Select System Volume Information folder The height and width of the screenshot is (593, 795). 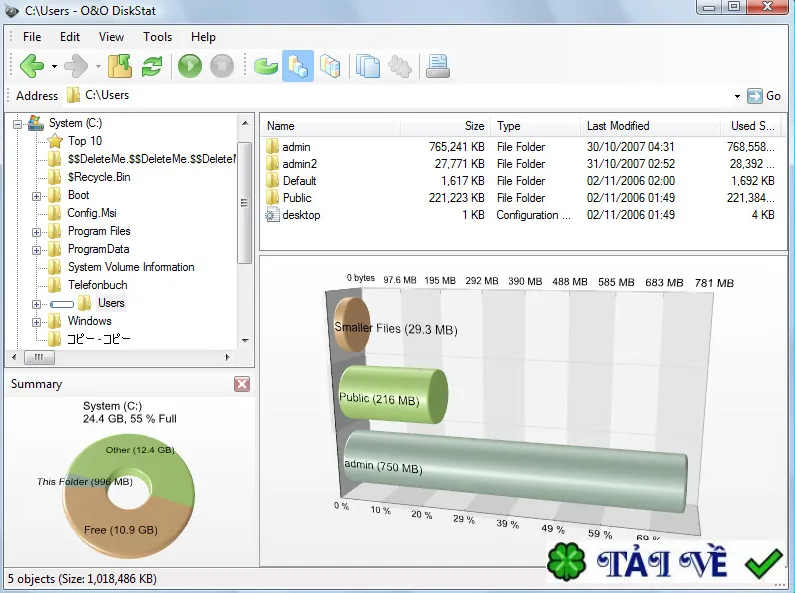point(131,267)
